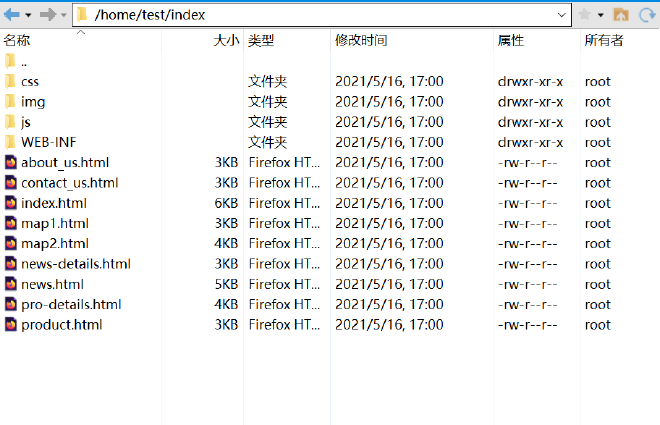Click the index.html Firefox file icon
The width and height of the screenshot is (660, 425).
tap(11, 203)
